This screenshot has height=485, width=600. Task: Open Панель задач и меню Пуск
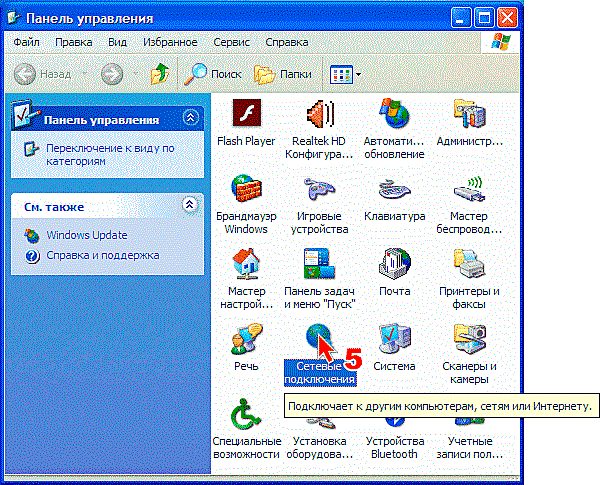319,263
